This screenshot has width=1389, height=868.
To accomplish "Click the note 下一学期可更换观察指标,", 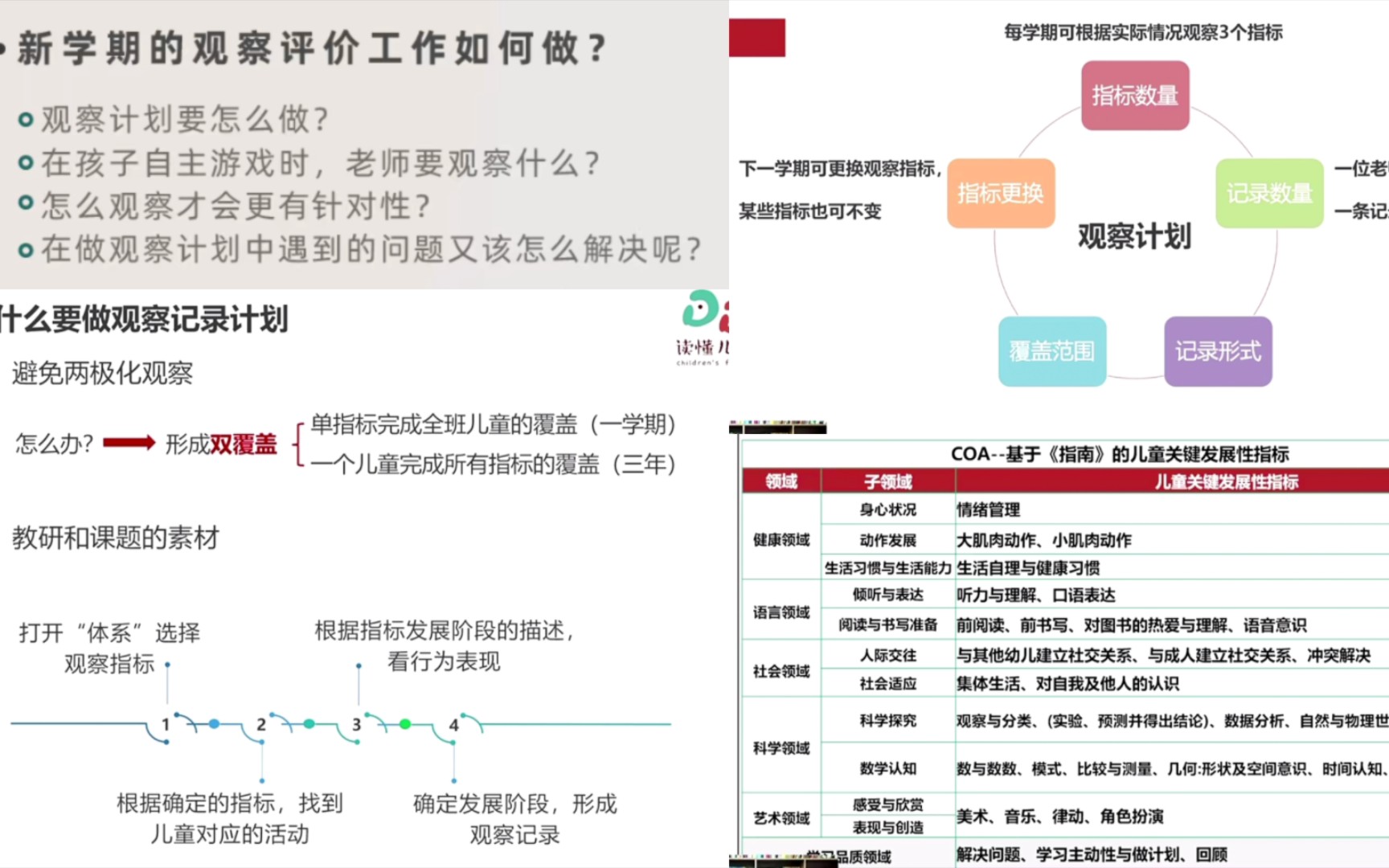I will tap(840, 169).
